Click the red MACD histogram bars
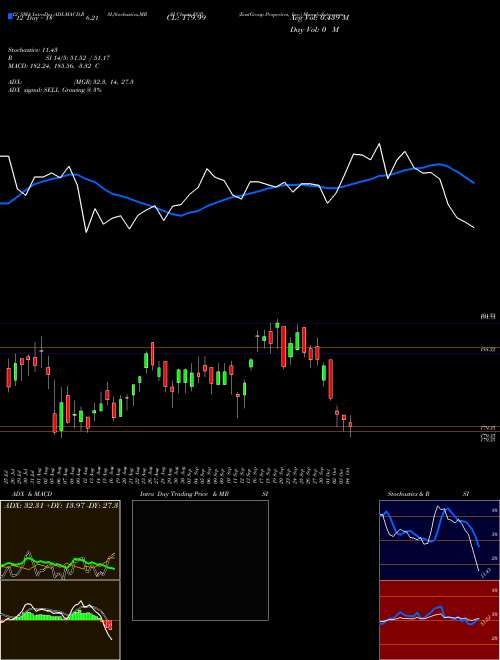 coord(109,625)
